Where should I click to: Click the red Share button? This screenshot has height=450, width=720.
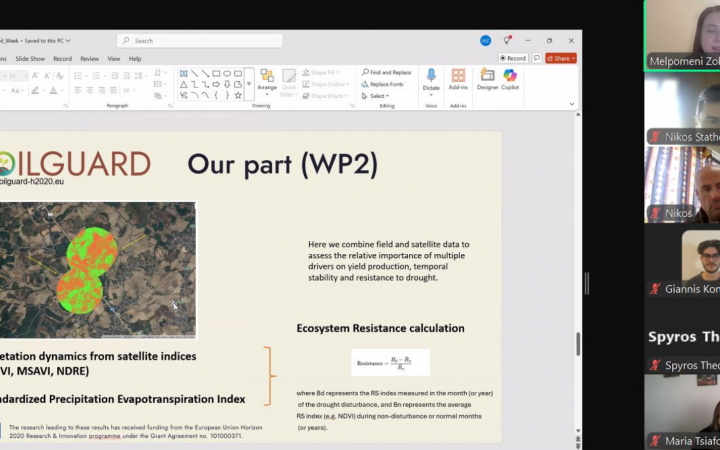(561, 58)
